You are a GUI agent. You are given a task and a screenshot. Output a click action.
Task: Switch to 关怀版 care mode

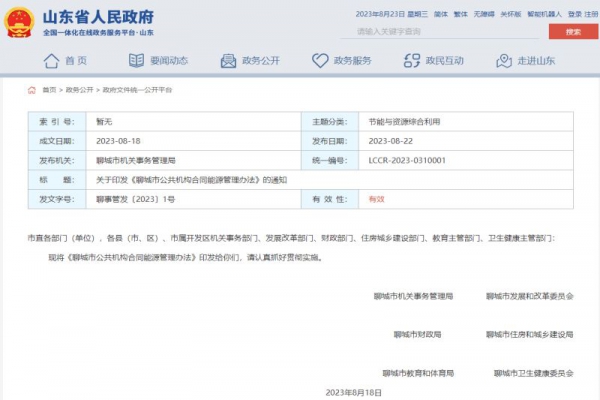pos(510,14)
